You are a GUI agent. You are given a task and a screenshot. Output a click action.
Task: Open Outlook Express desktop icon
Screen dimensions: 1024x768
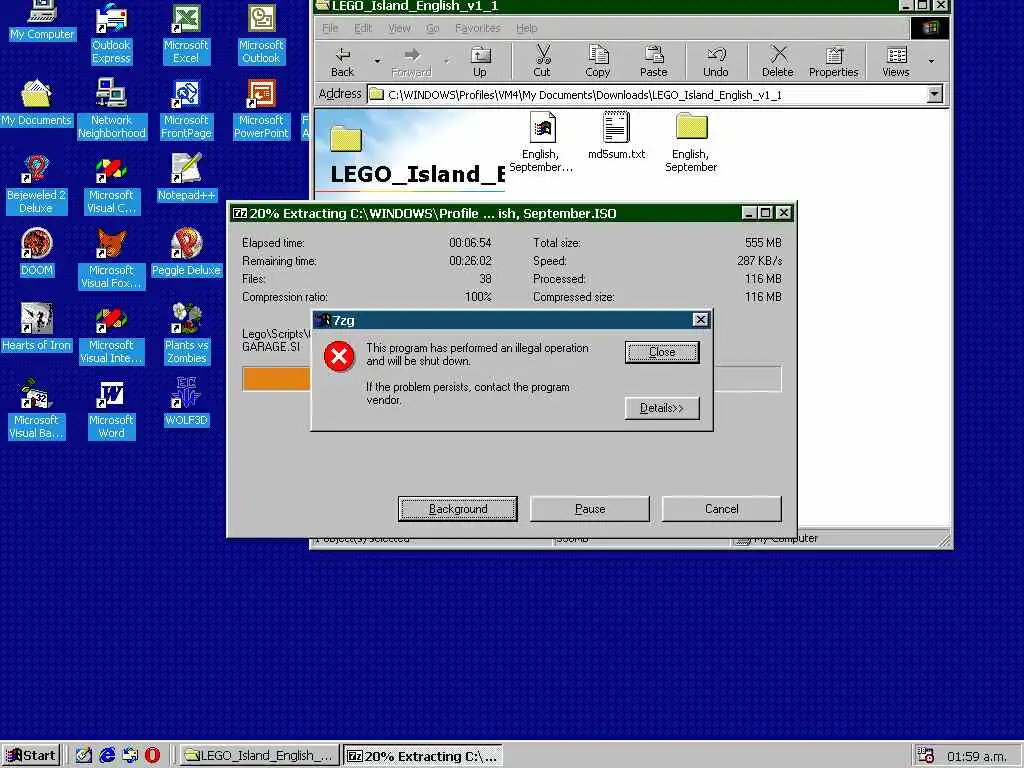[x=111, y=33]
